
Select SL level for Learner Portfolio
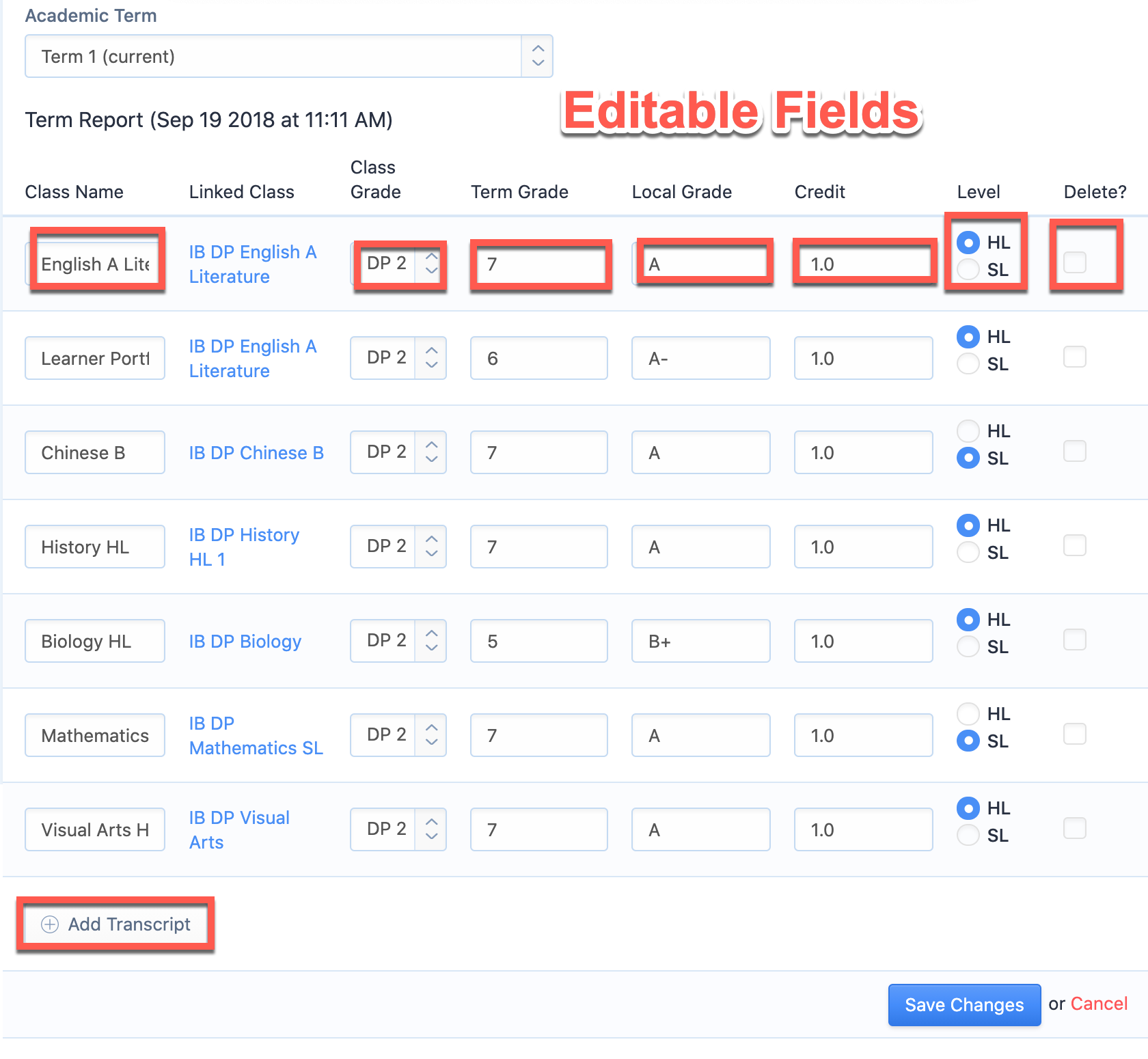(x=968, y=363)
